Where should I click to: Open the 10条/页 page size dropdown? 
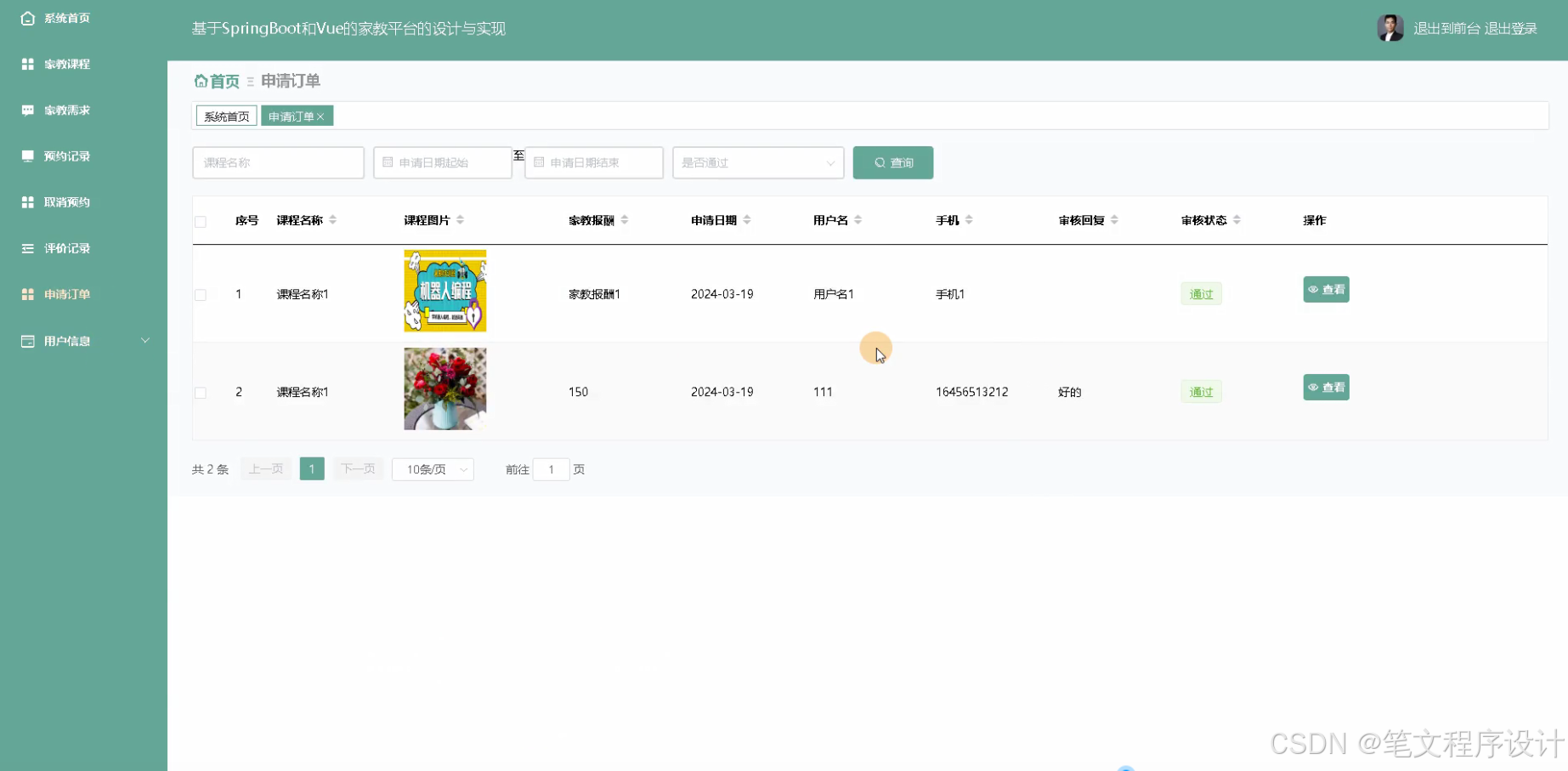(x=432, y=468)
